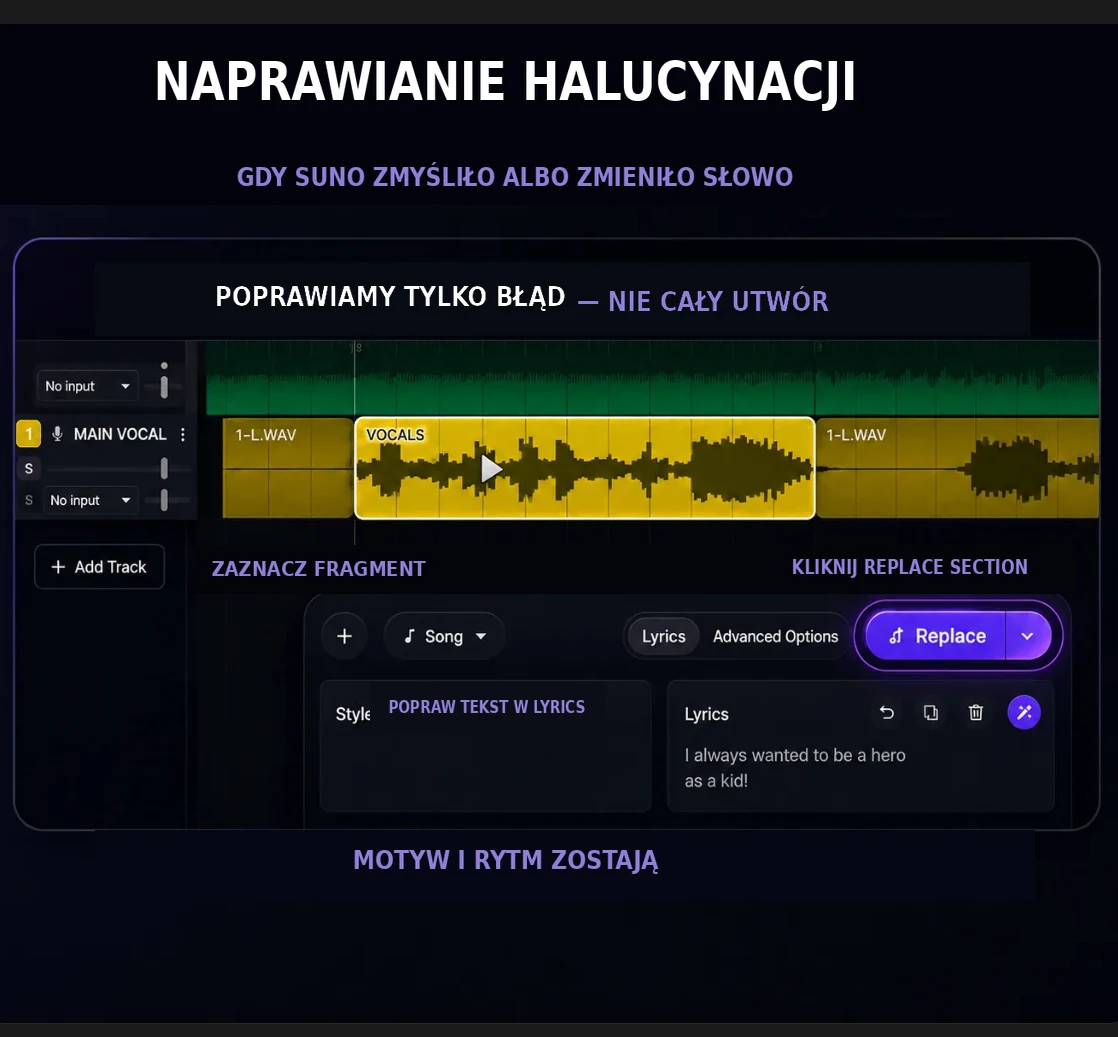Delete lyrics with the trash icon

(x=975, y=712)
